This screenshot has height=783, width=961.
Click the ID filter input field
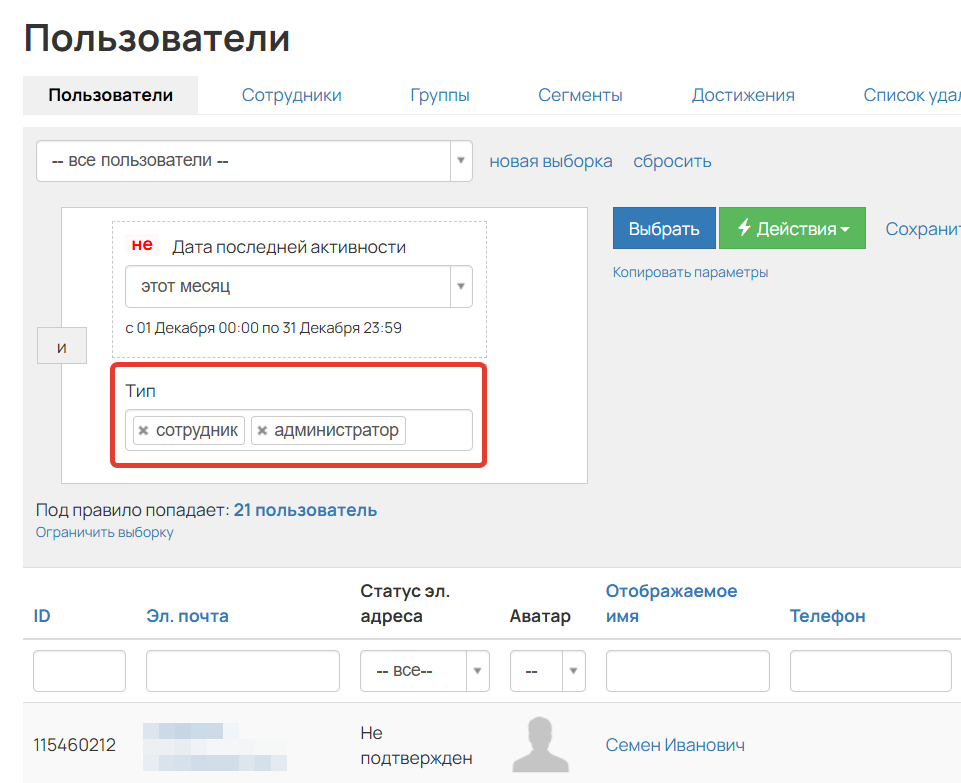pyautogui.click(x=79, y=670)
